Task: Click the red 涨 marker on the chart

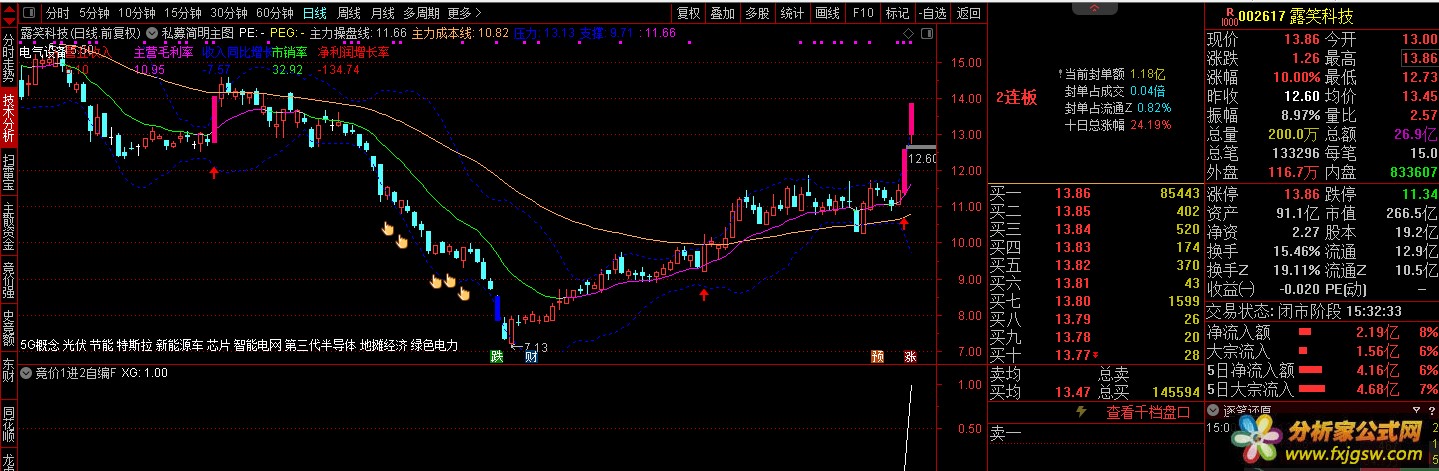Action: click(x=911, y=357)
